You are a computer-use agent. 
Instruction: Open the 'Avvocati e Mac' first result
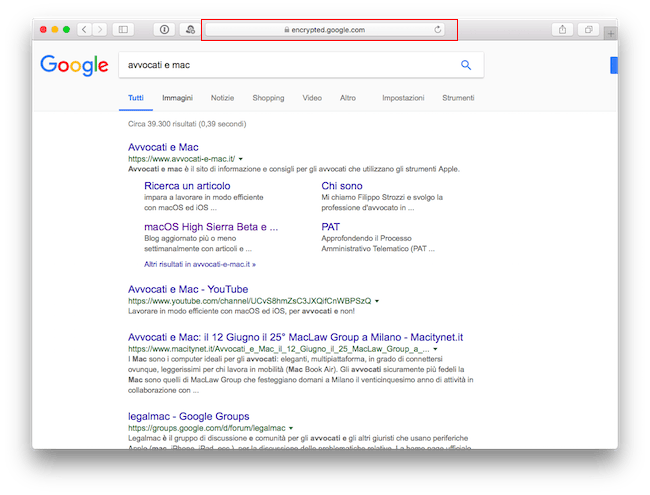pos(163,147)
